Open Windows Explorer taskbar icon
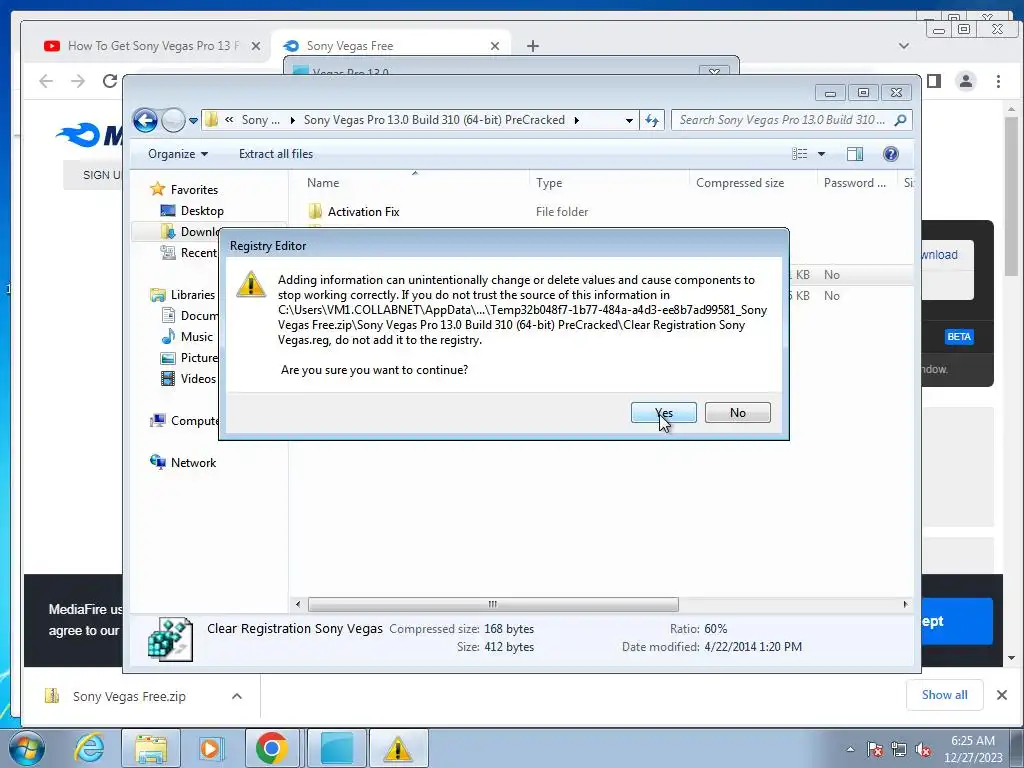Image resolution: width=1024 pixels, height=768 pixels. click(151, 748)
